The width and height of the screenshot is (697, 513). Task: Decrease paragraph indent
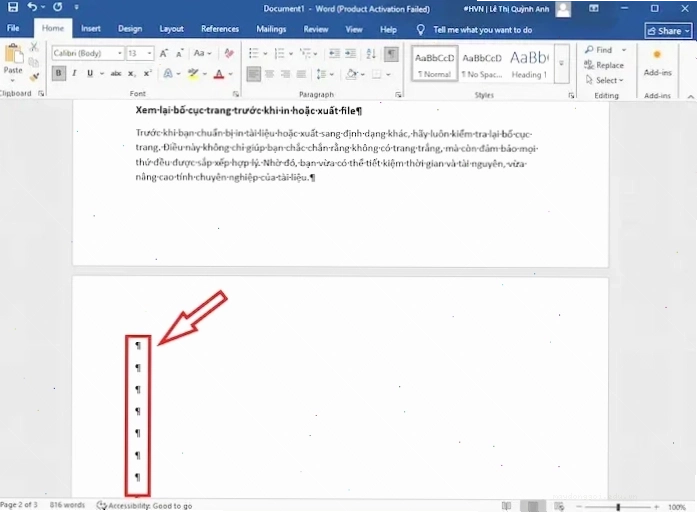334,54
